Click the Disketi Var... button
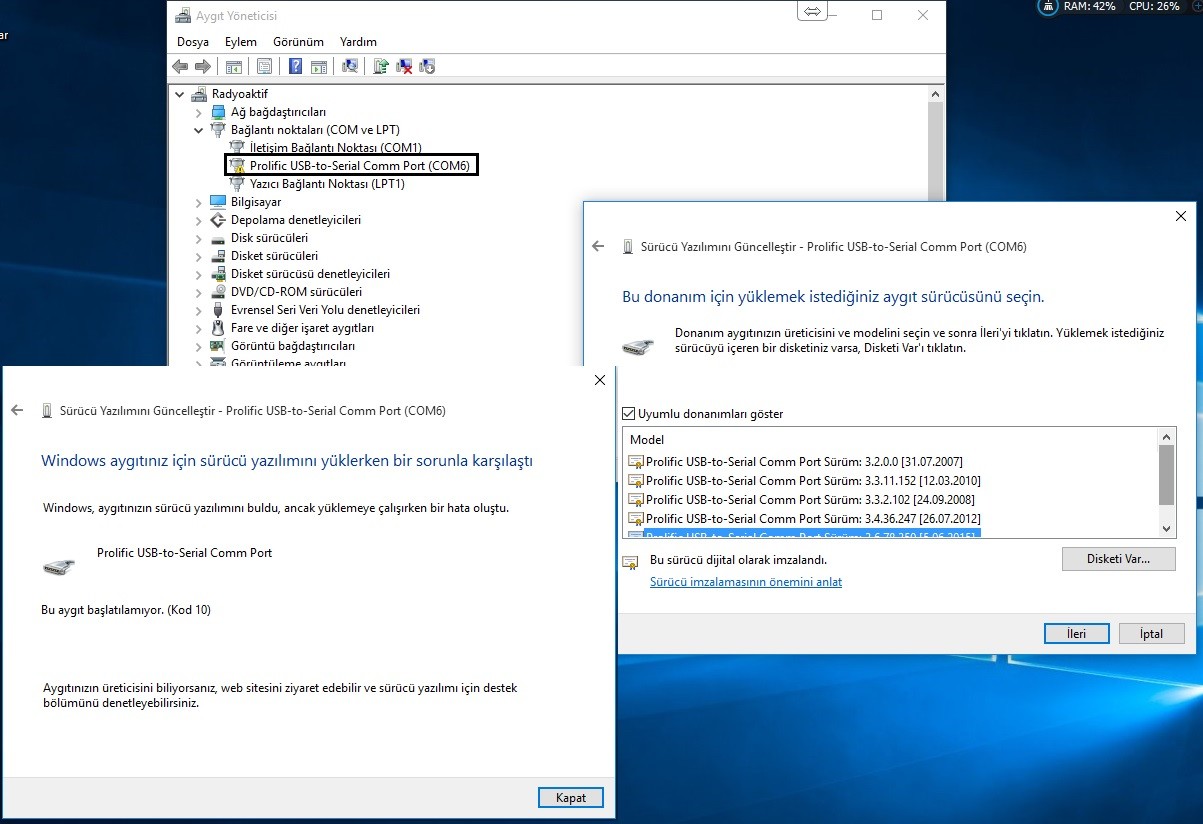The width and height of the screenshot is (1203, 824). click(1118, 559)
